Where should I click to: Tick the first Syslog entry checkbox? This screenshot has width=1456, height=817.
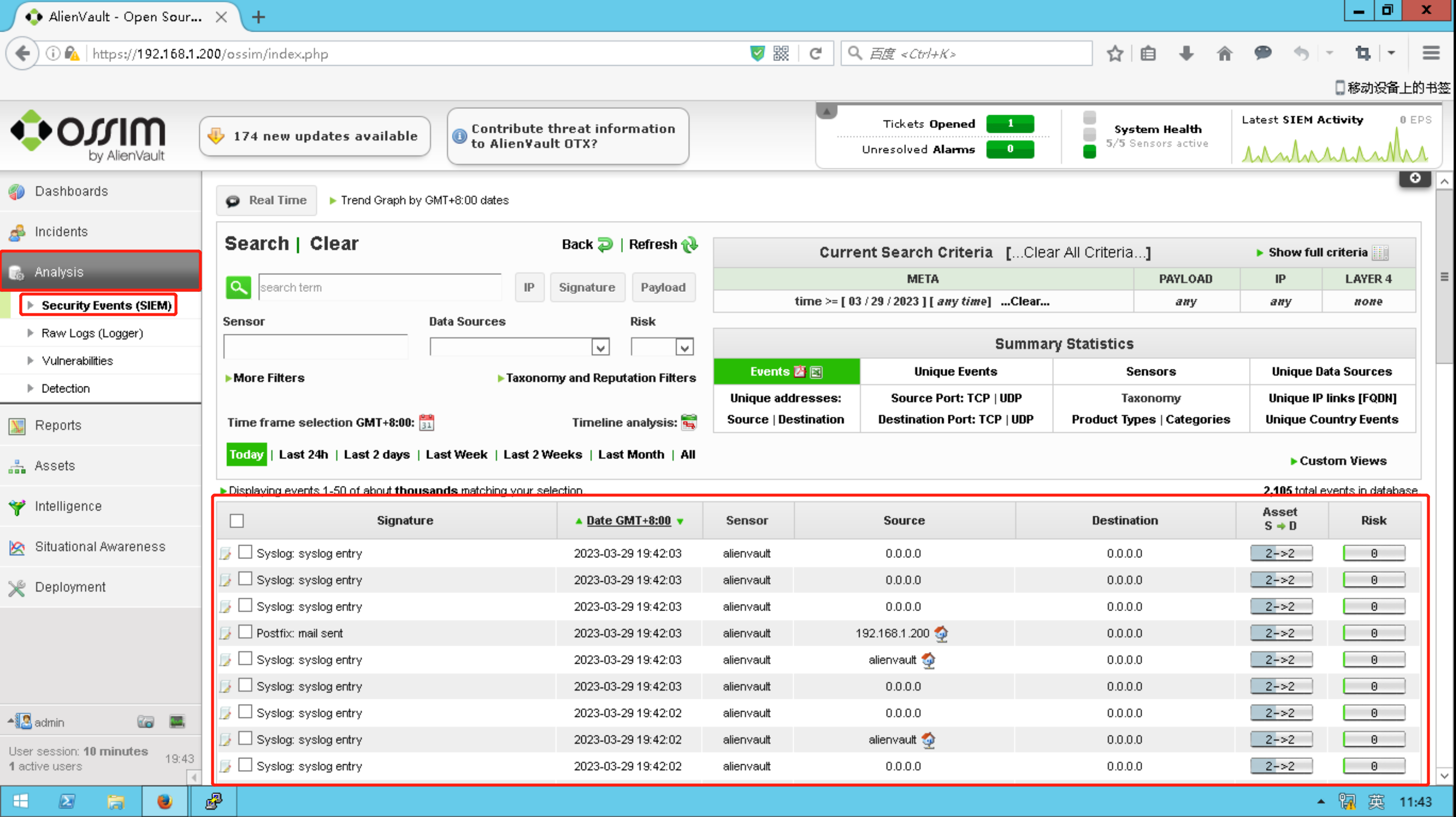245,552
